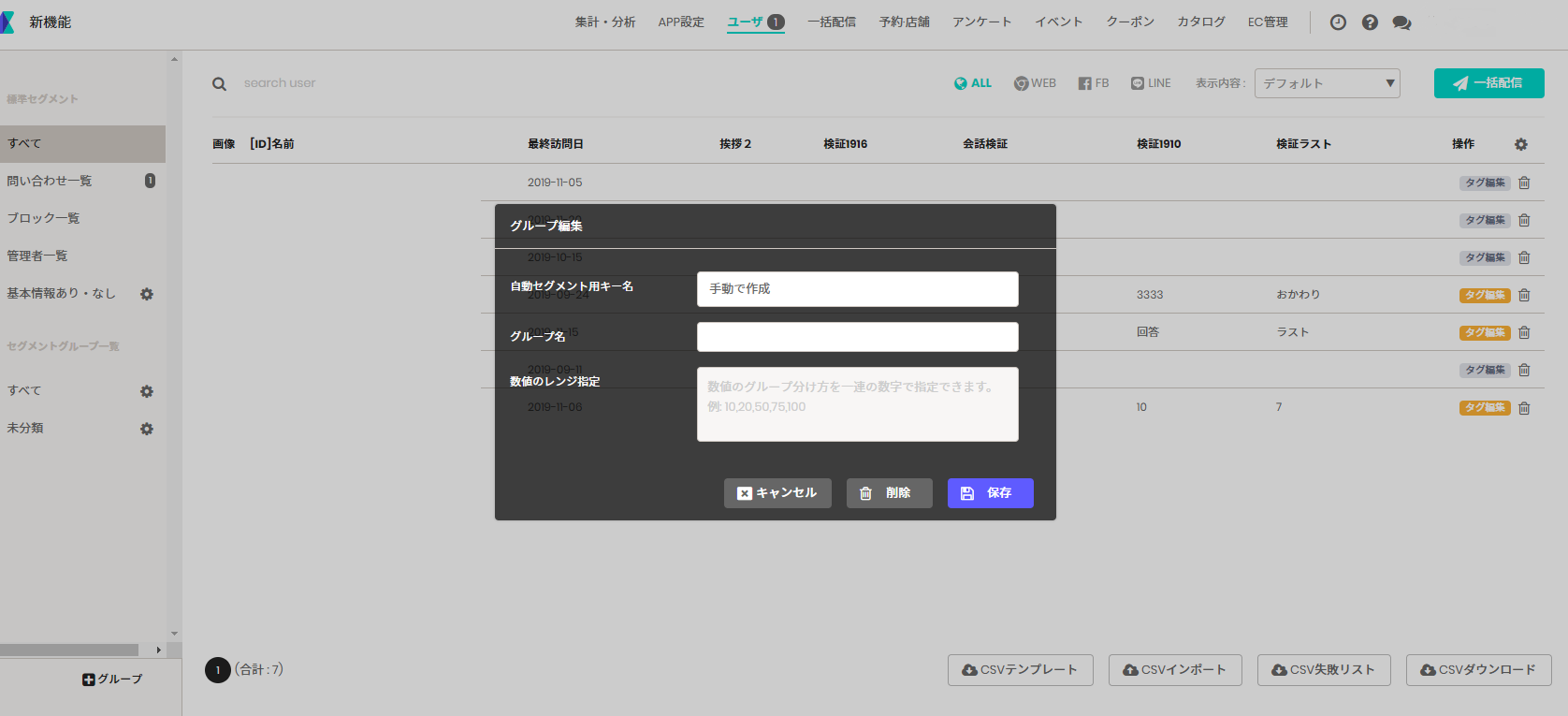Filter users by FB channel
Viewport: 1568px width, 716px height.
point(1094,83)
